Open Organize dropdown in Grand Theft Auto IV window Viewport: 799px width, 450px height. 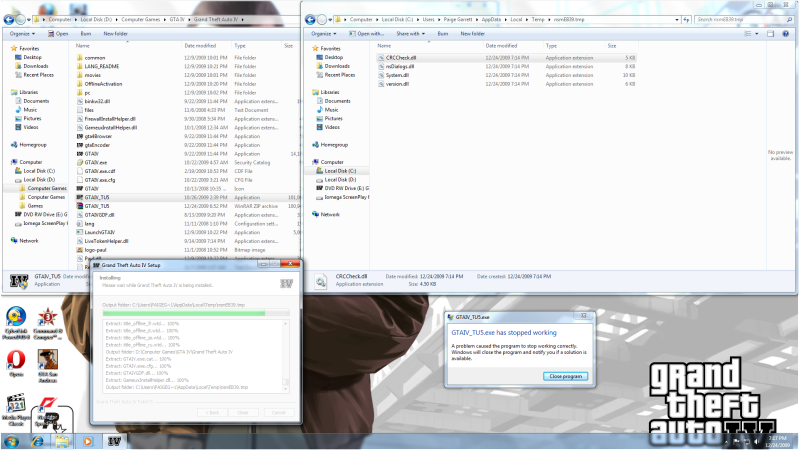pyautogui.click(x=21, y=33)
